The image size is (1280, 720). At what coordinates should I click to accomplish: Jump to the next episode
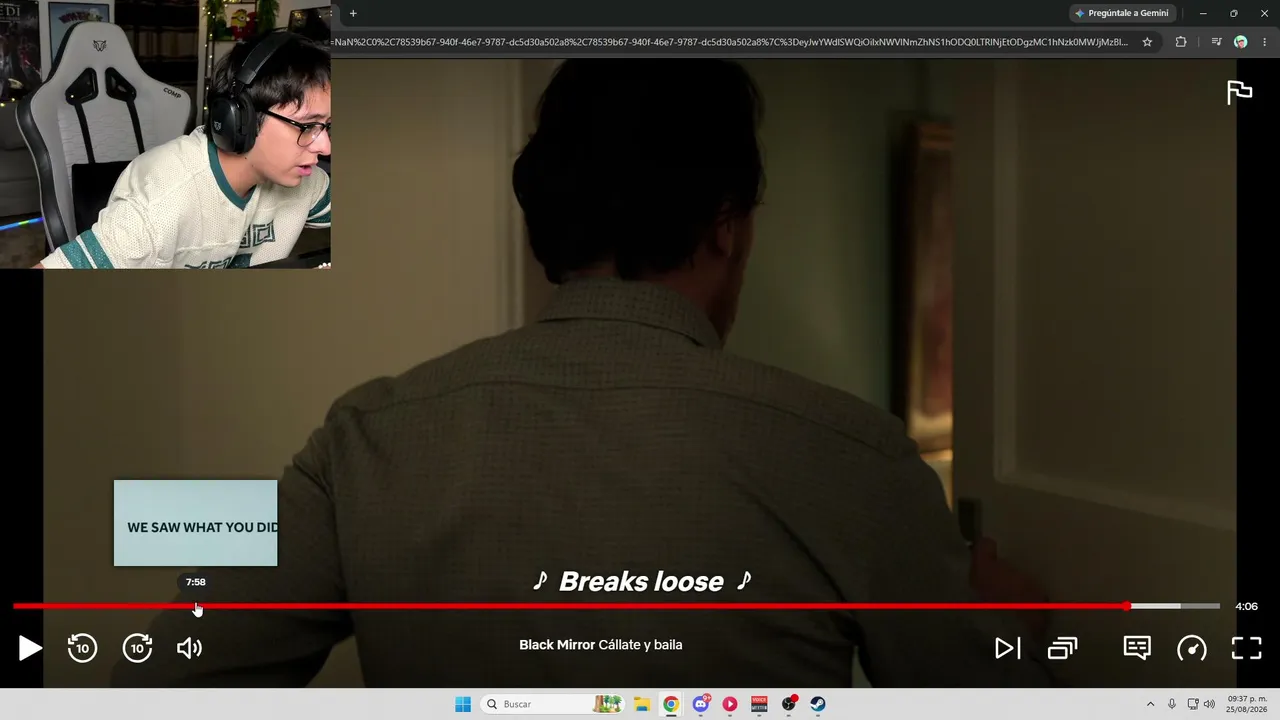[x=1007, y=648]
